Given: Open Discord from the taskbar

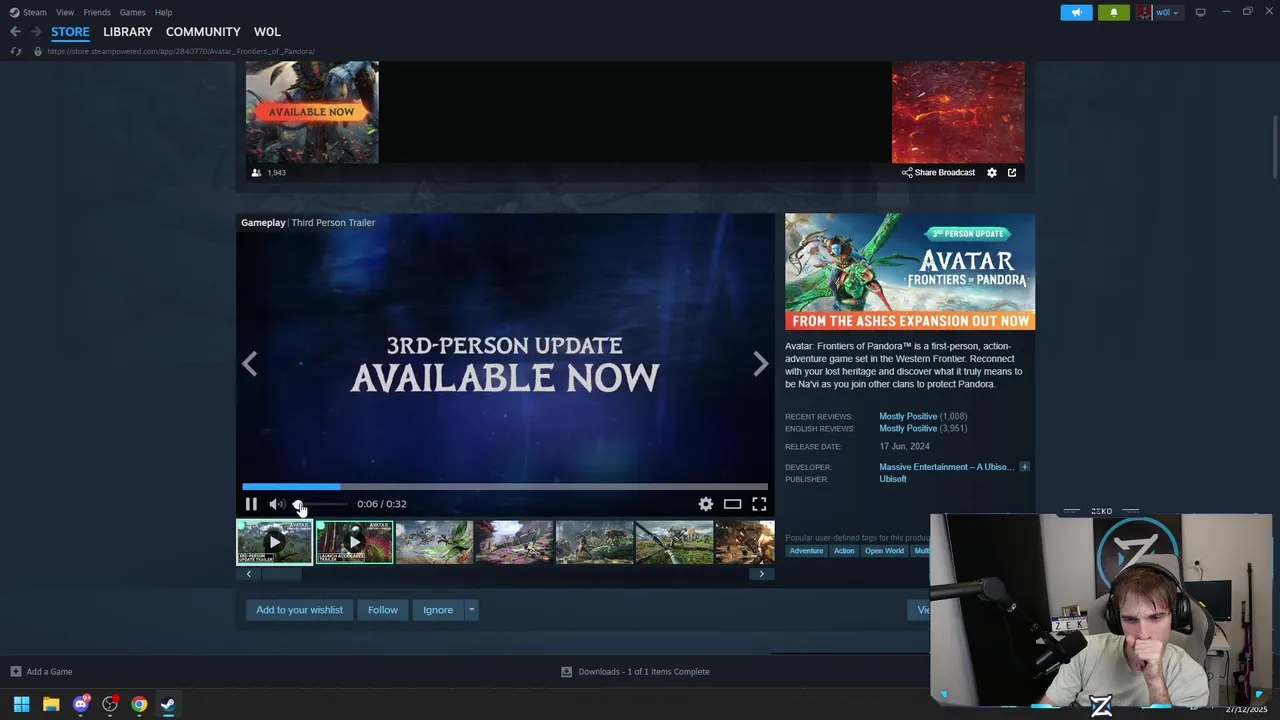Looking at the screenshot, I should tap(81, 704).
